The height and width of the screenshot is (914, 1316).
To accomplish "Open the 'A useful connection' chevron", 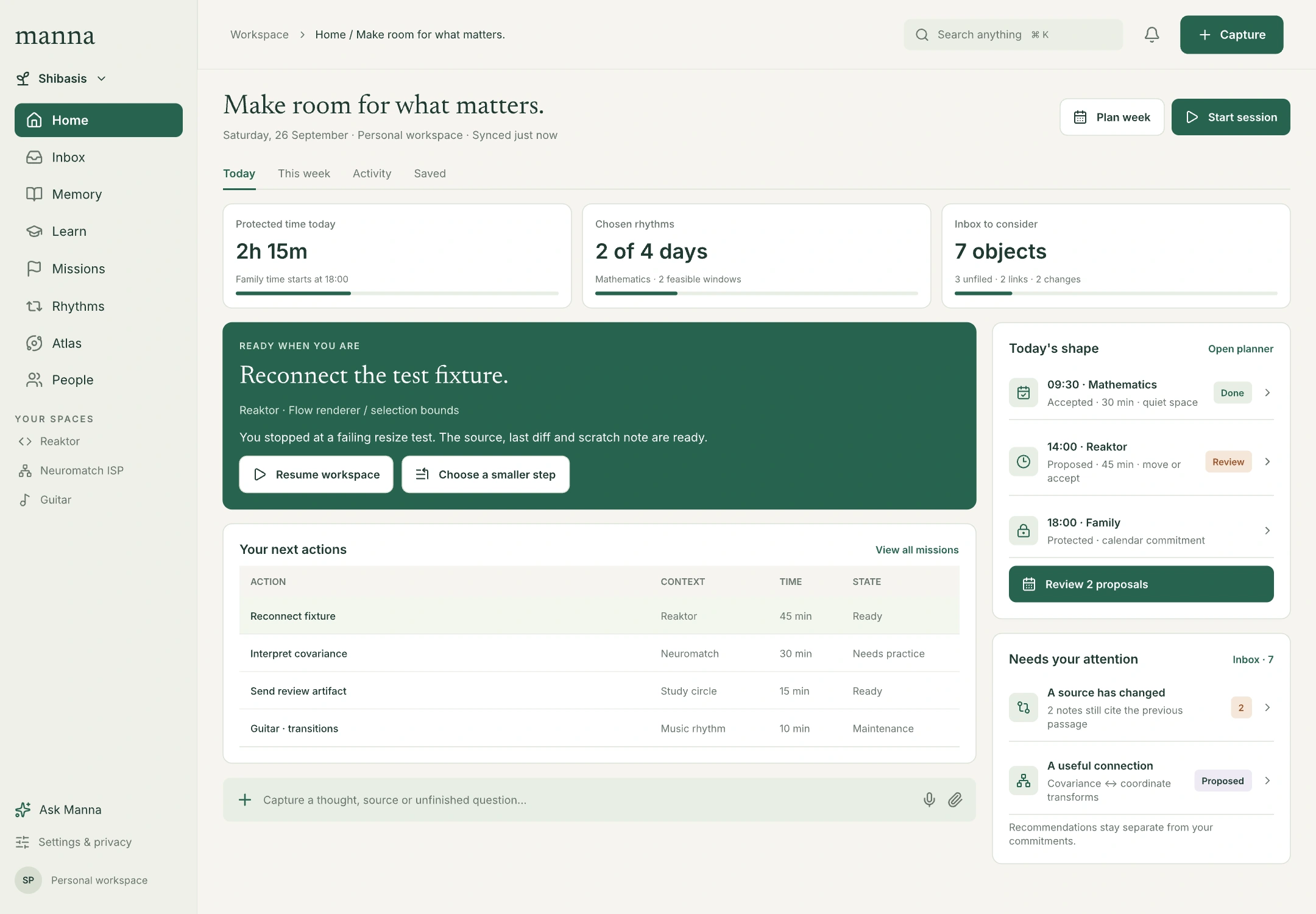I will 1267,781.
